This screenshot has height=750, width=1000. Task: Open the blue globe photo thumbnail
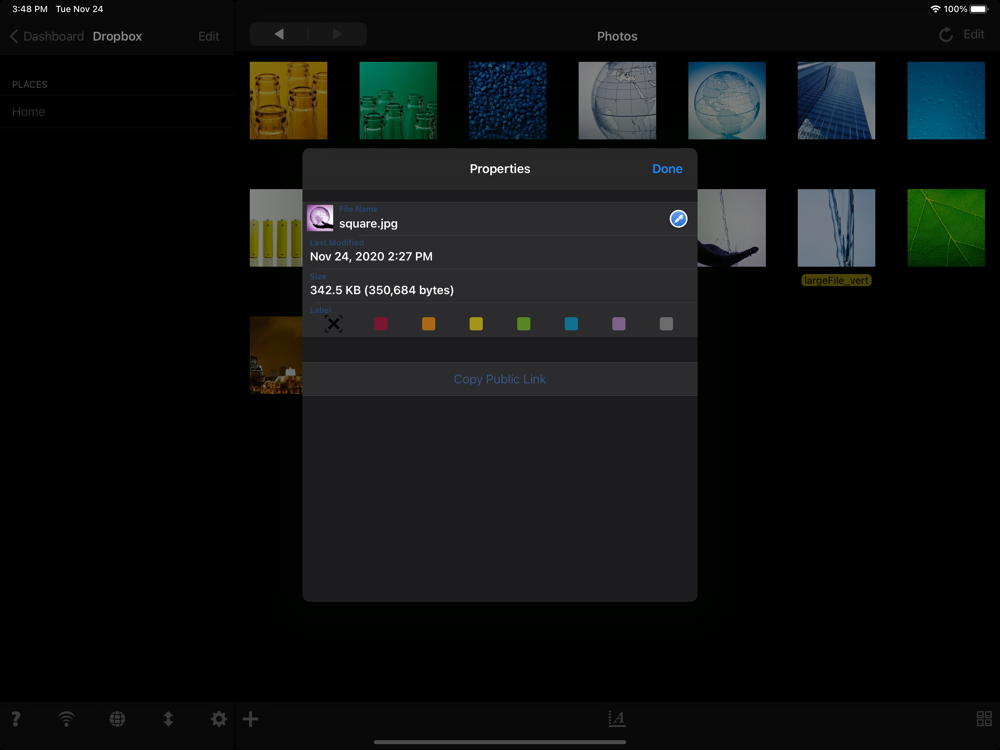tap(727, 100)
